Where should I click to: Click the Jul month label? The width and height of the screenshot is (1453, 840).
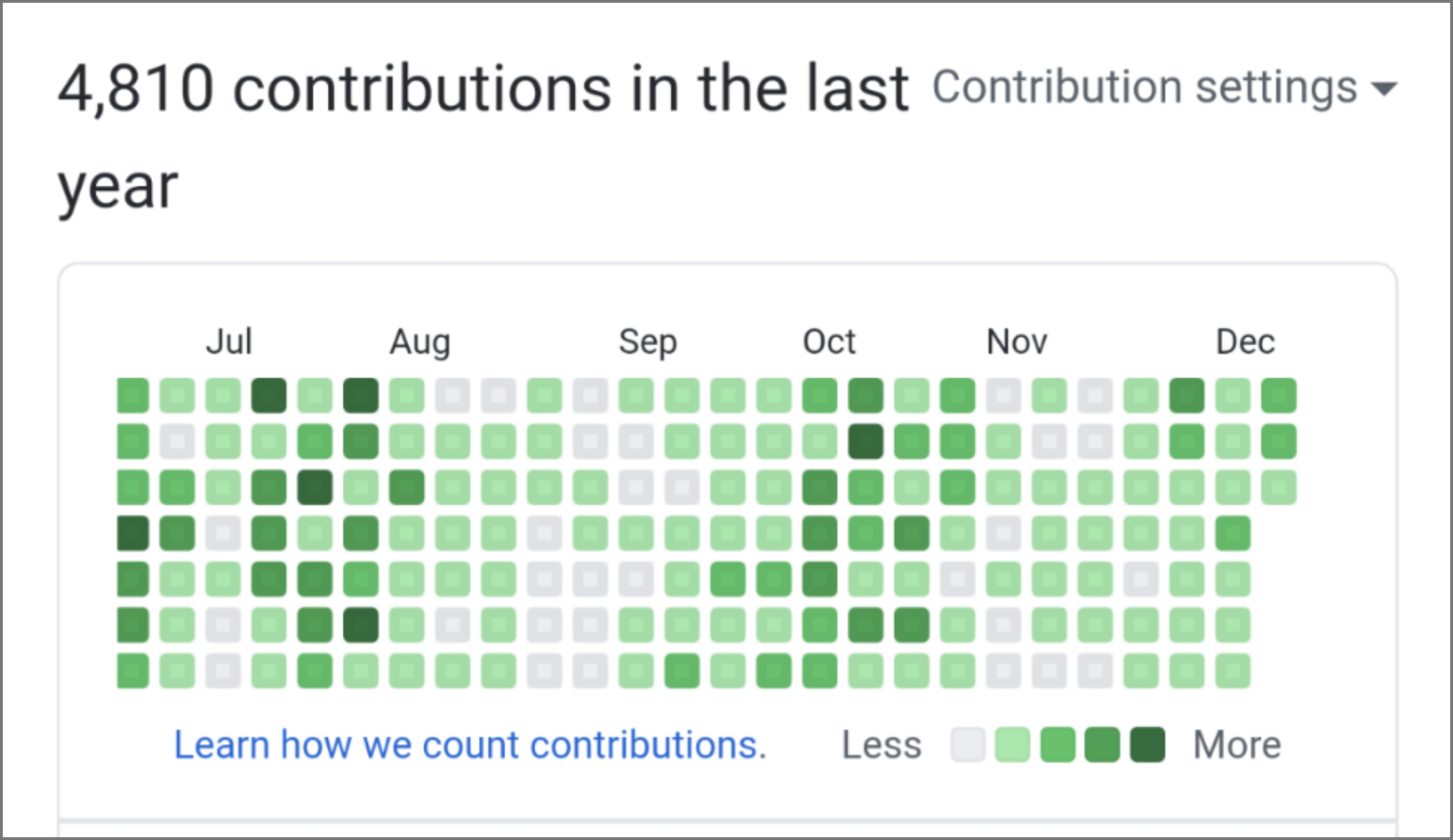click(x=229, y=342)
